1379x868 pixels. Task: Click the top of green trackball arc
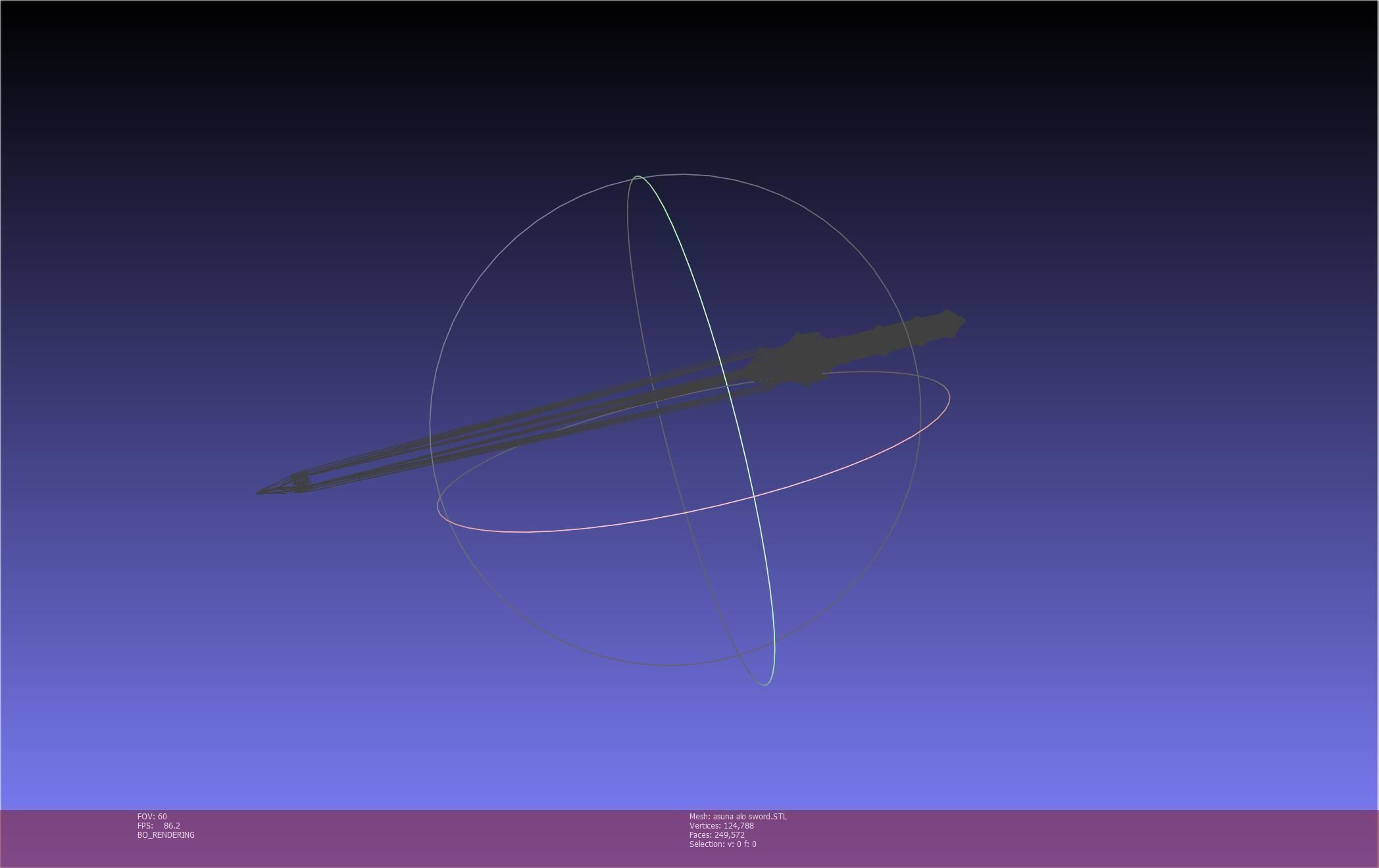[x=638, y=176]
